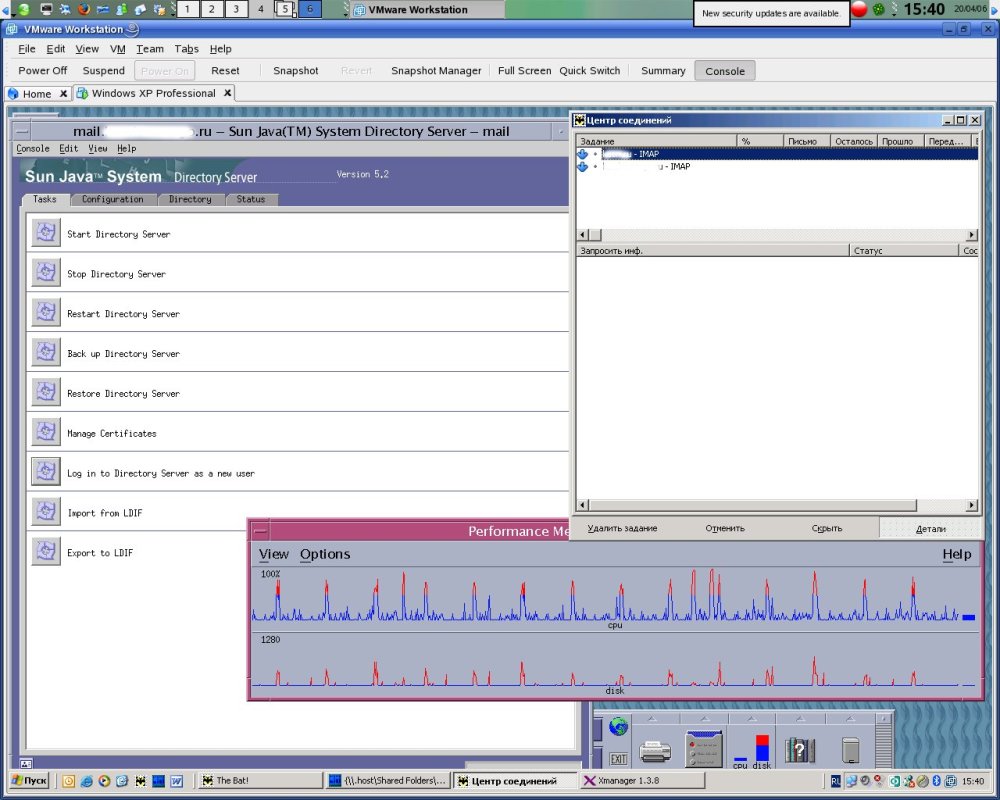This screenshot has height=800, width=1000.
Task: Click the Пуск start button
Action: pos(30,781)
